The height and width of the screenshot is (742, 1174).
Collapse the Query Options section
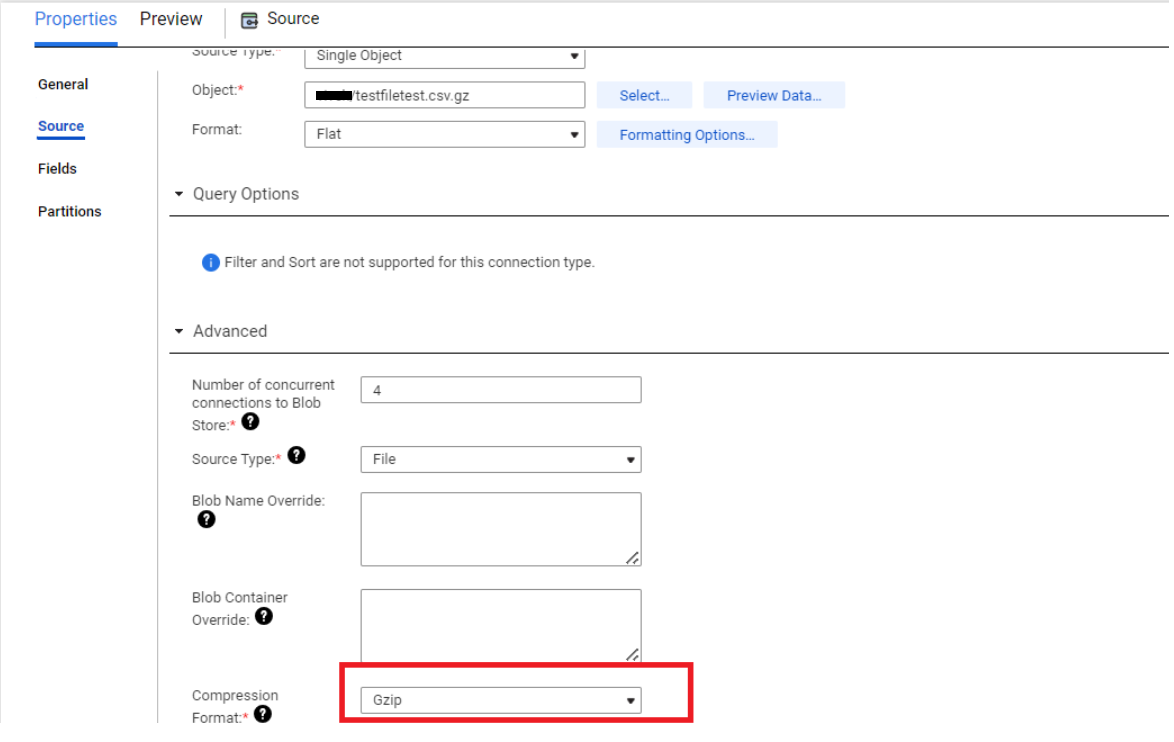(179, 194)
